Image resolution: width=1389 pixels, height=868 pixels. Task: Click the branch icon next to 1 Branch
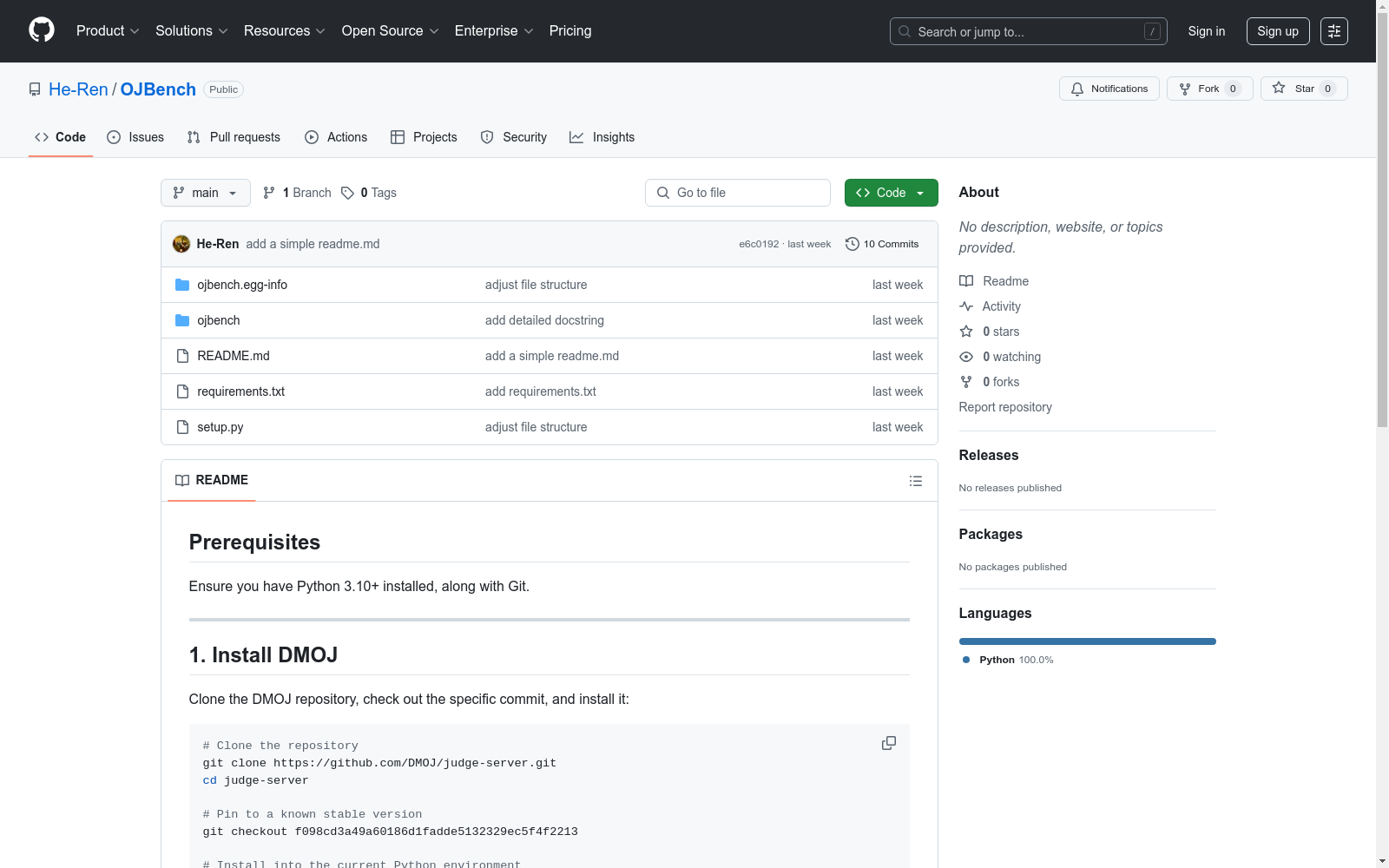click(x=269, y=193)
